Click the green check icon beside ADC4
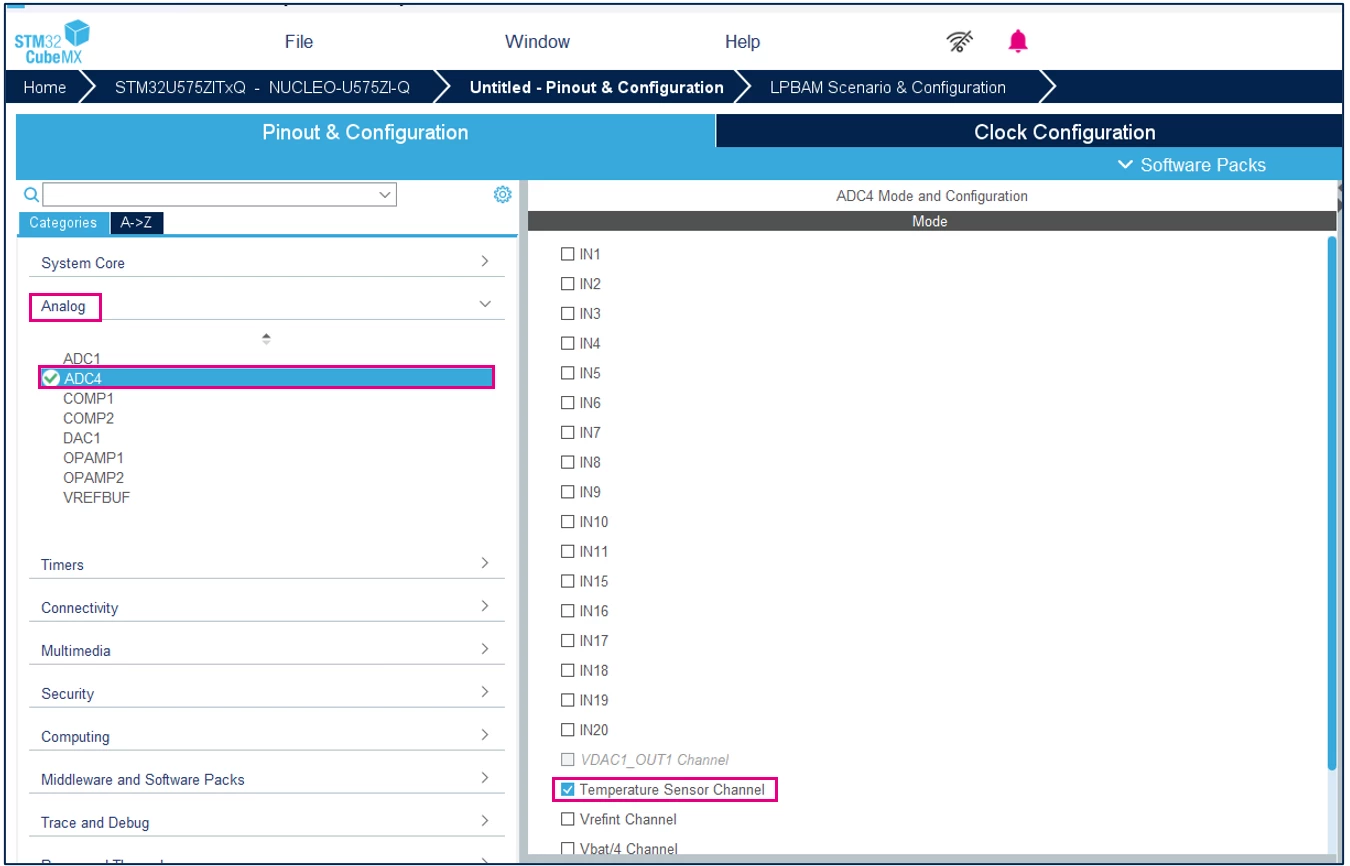Viewport: 1350px width, 866px height. click(52, 378)
